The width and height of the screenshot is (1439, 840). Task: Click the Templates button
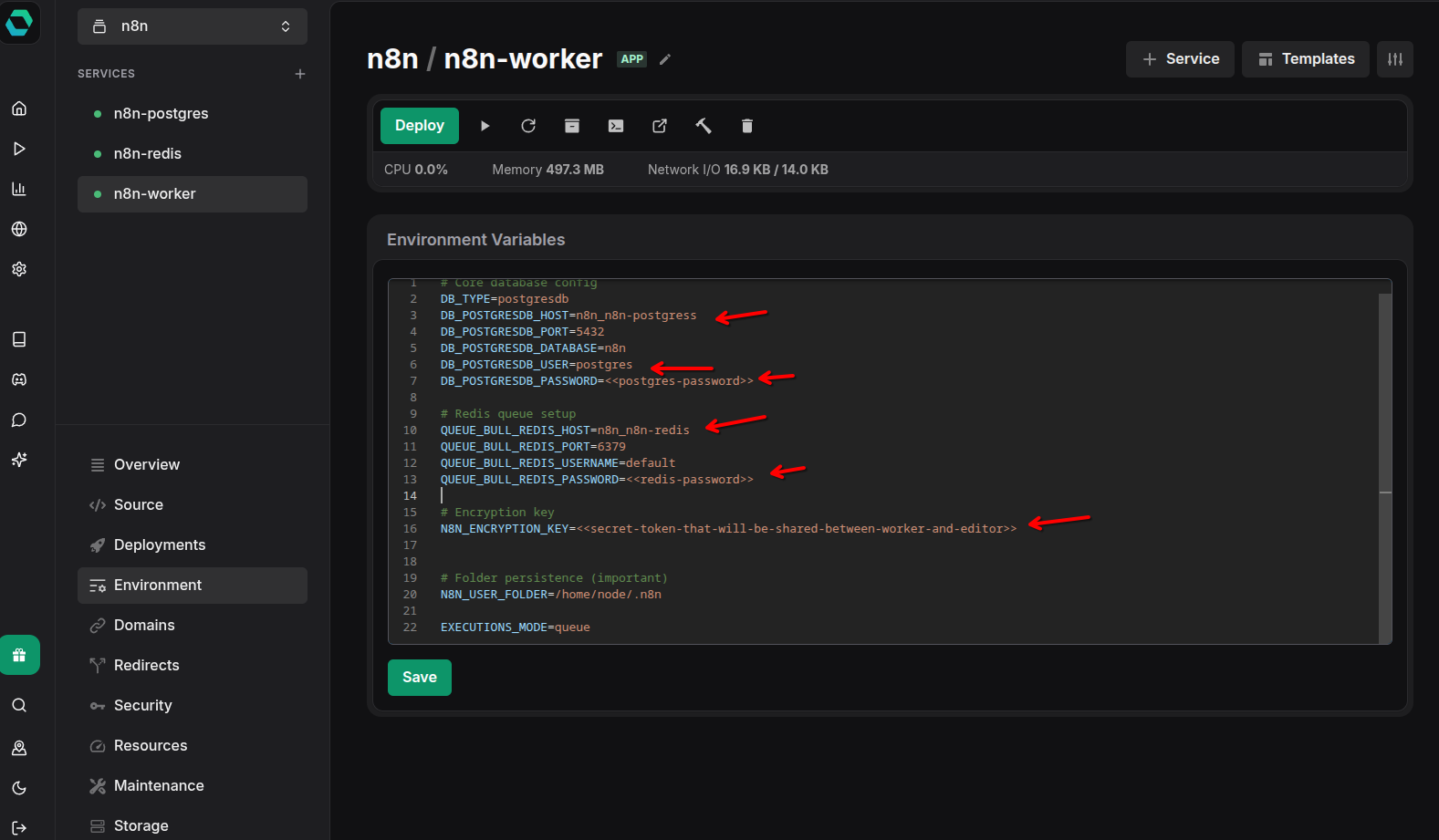[1306, 59]
